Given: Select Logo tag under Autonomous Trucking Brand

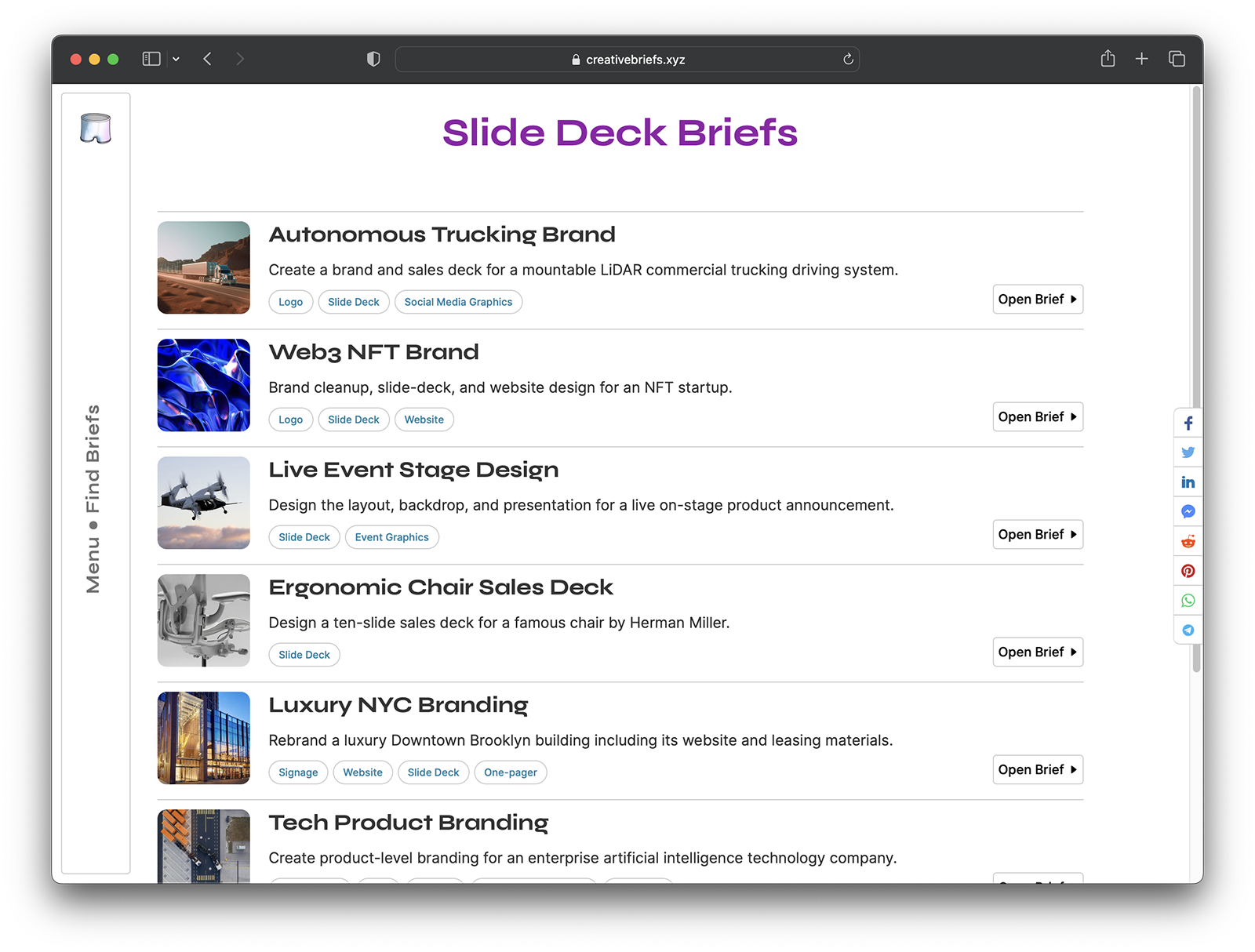Looking at the screenshot, I should [291, 302].
